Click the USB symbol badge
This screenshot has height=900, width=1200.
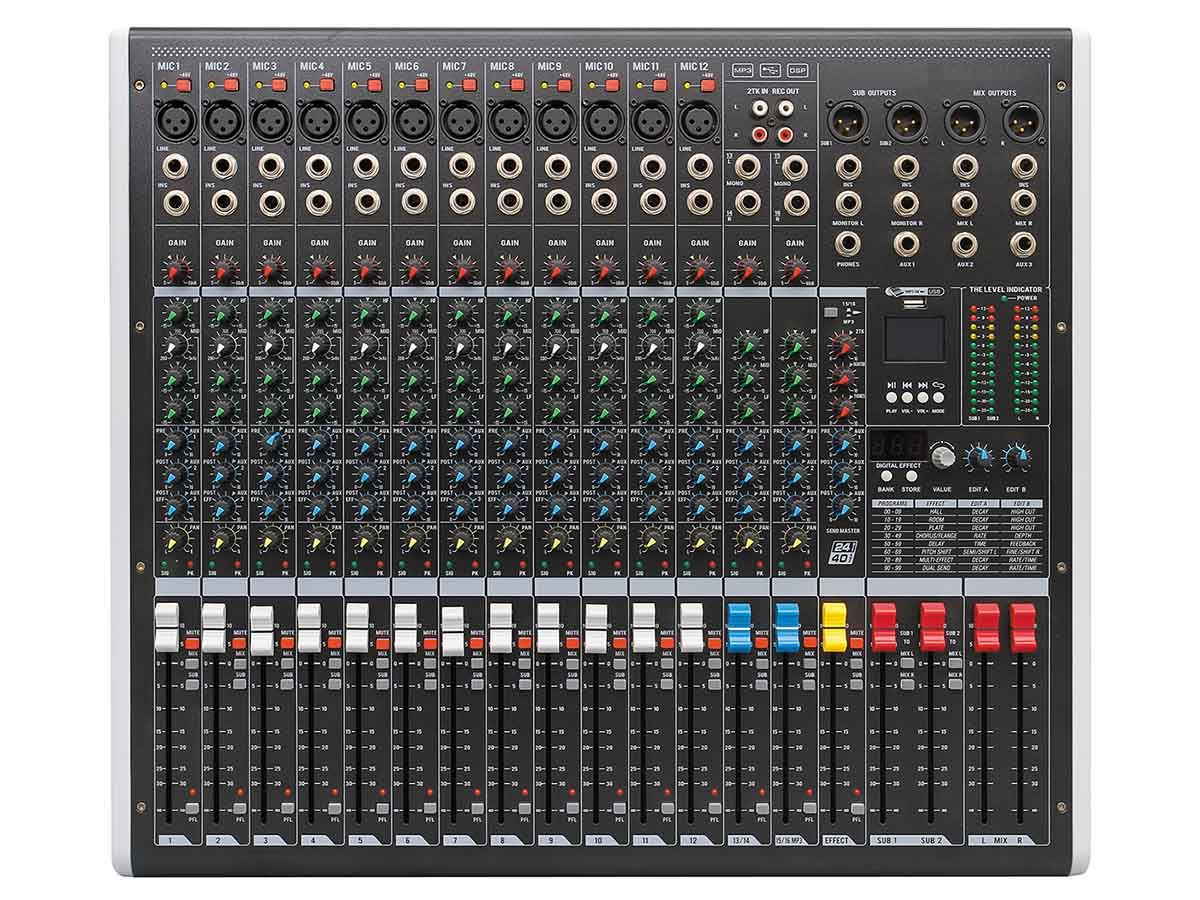coord(770,70)
